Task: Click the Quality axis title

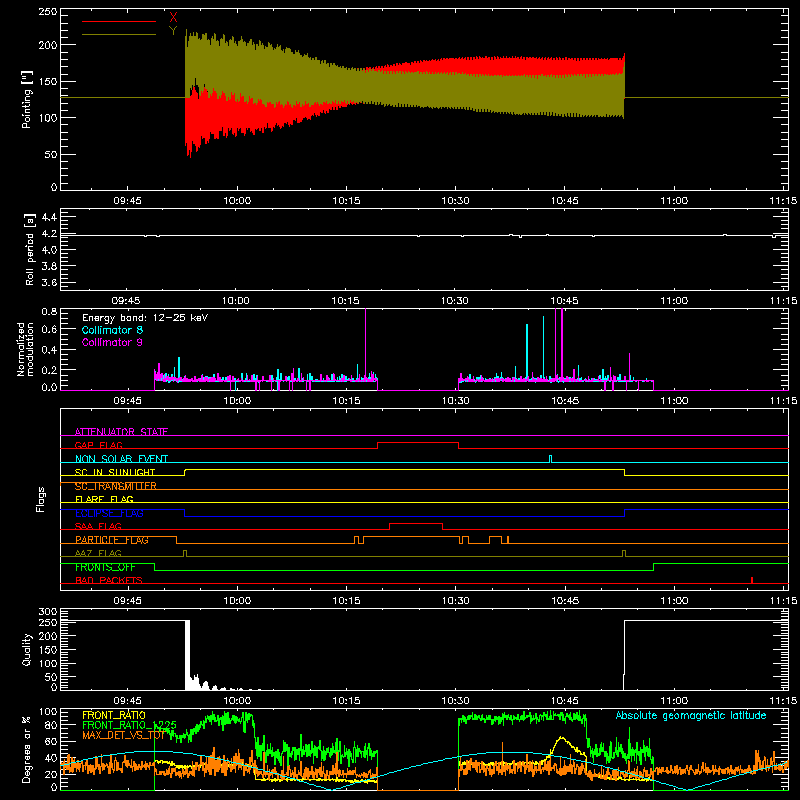Action: pos(27,649)
